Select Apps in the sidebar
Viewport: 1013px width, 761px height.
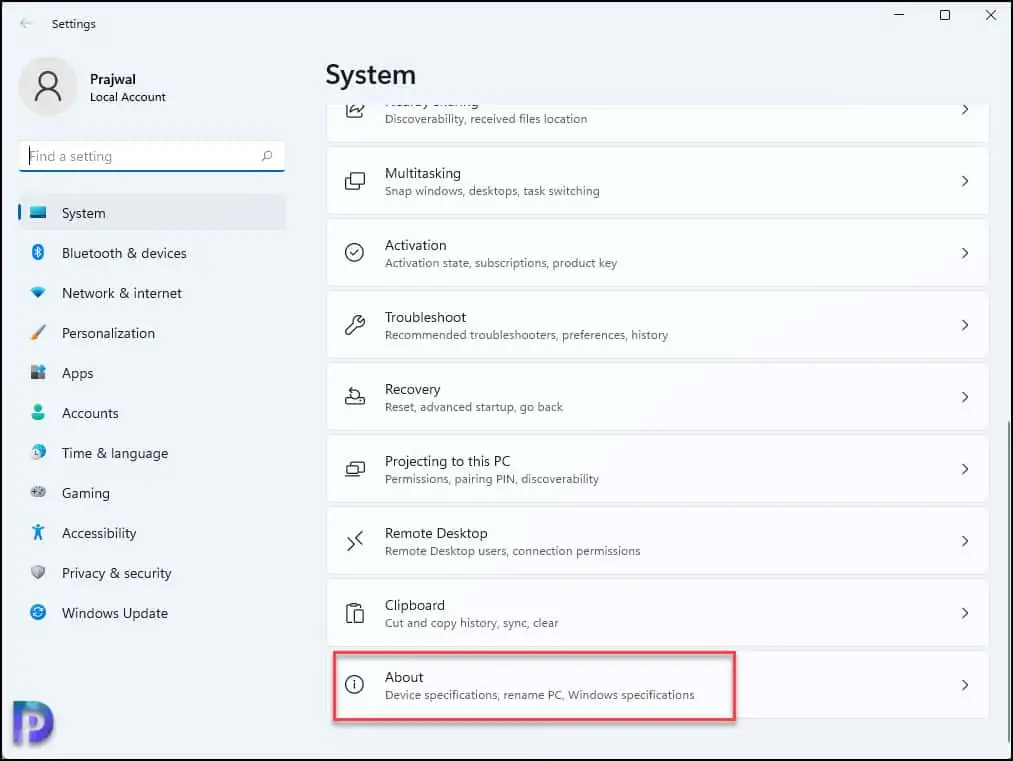77,373
